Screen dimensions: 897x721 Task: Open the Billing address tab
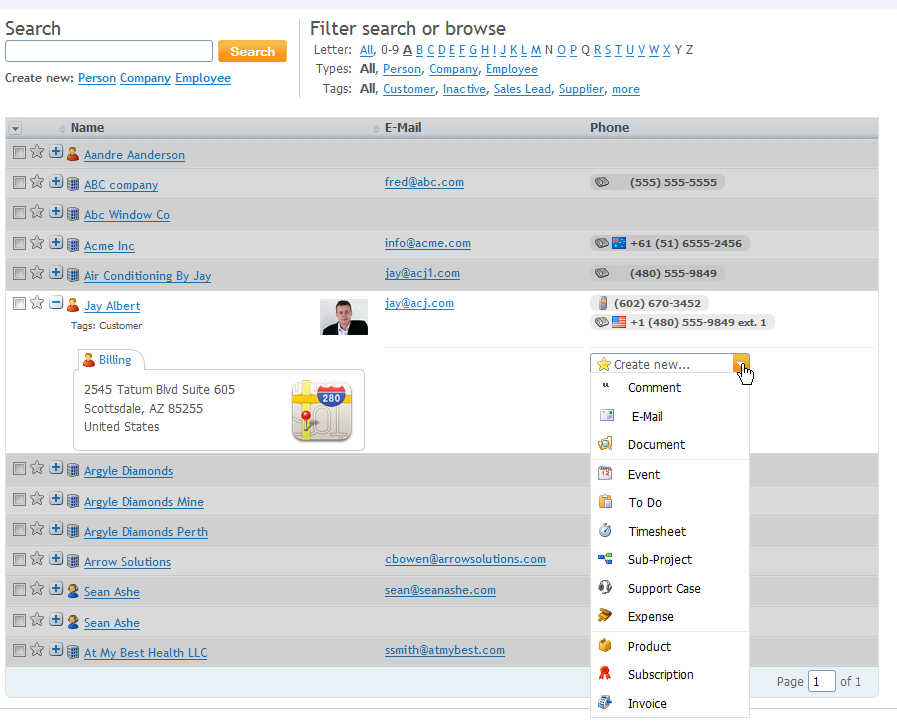pos(114,360)
